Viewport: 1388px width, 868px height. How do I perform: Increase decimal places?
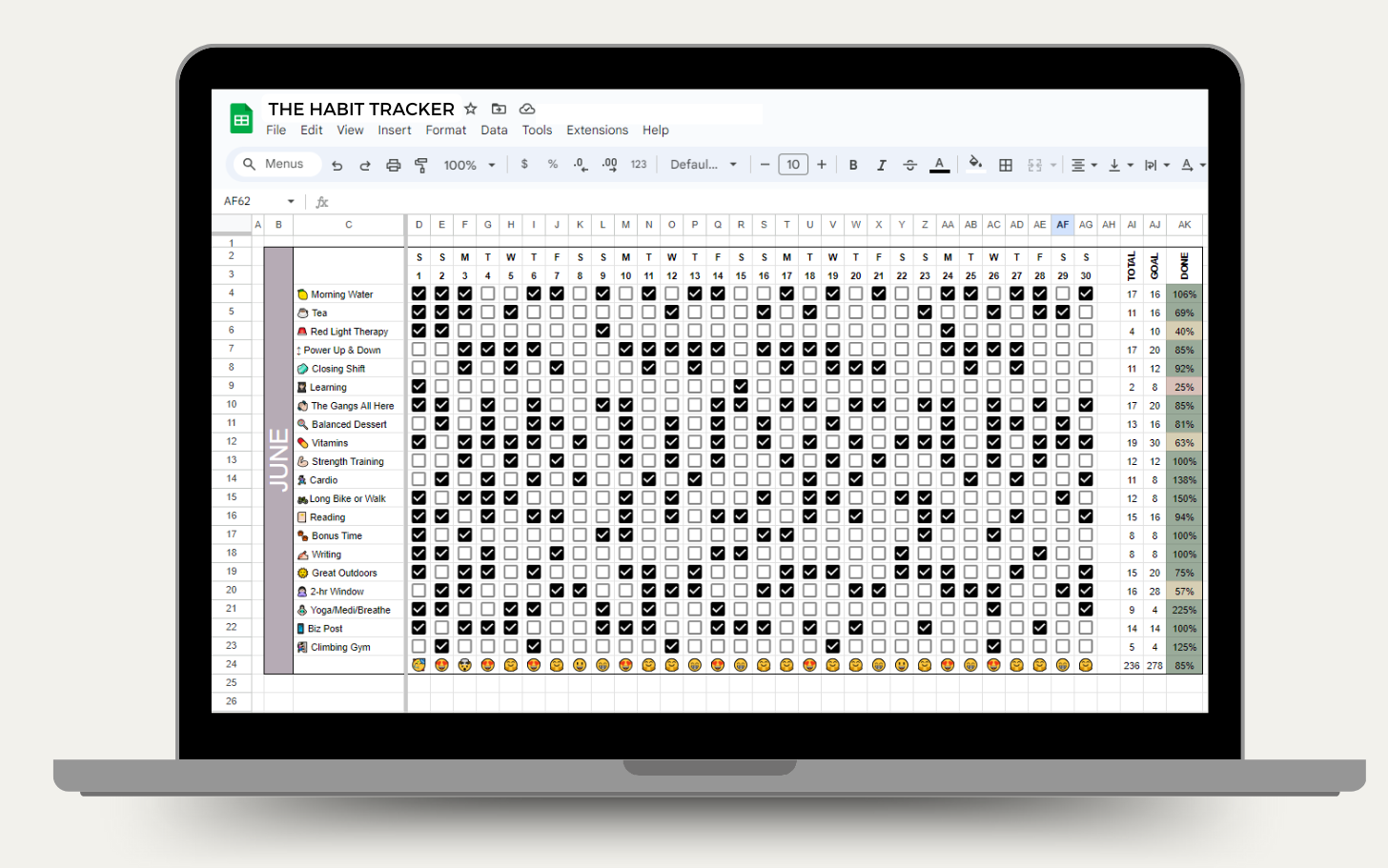(610, 165)
